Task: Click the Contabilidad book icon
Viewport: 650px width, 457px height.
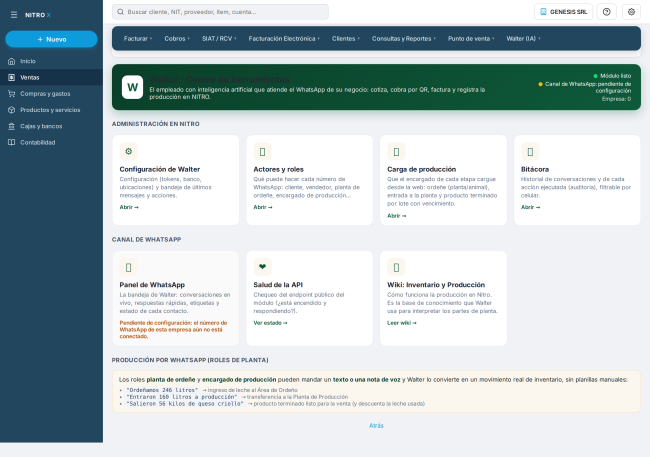Action: [x=12, y=142]
